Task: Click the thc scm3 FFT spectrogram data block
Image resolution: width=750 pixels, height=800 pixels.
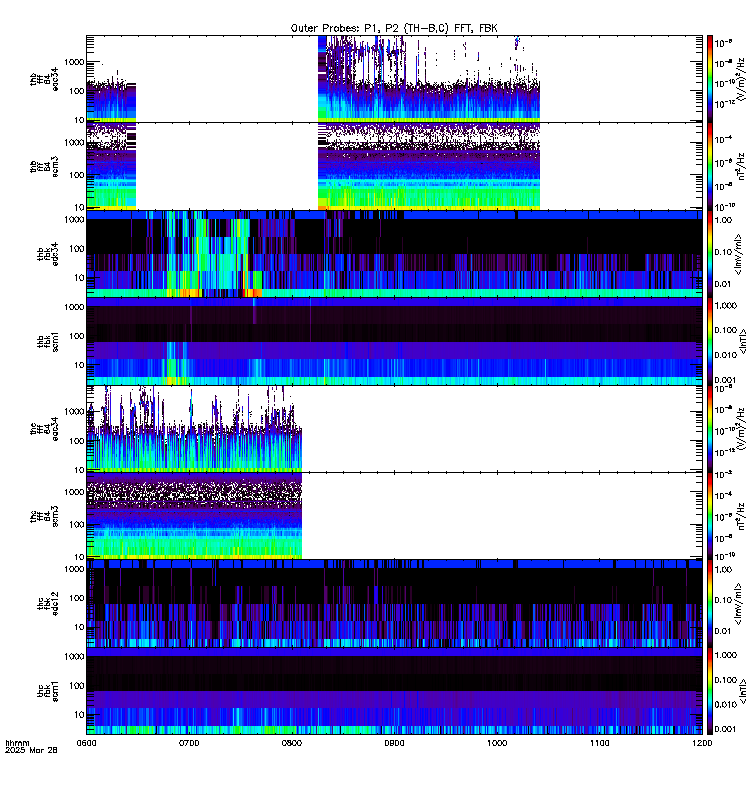Action: click(194, 516)
